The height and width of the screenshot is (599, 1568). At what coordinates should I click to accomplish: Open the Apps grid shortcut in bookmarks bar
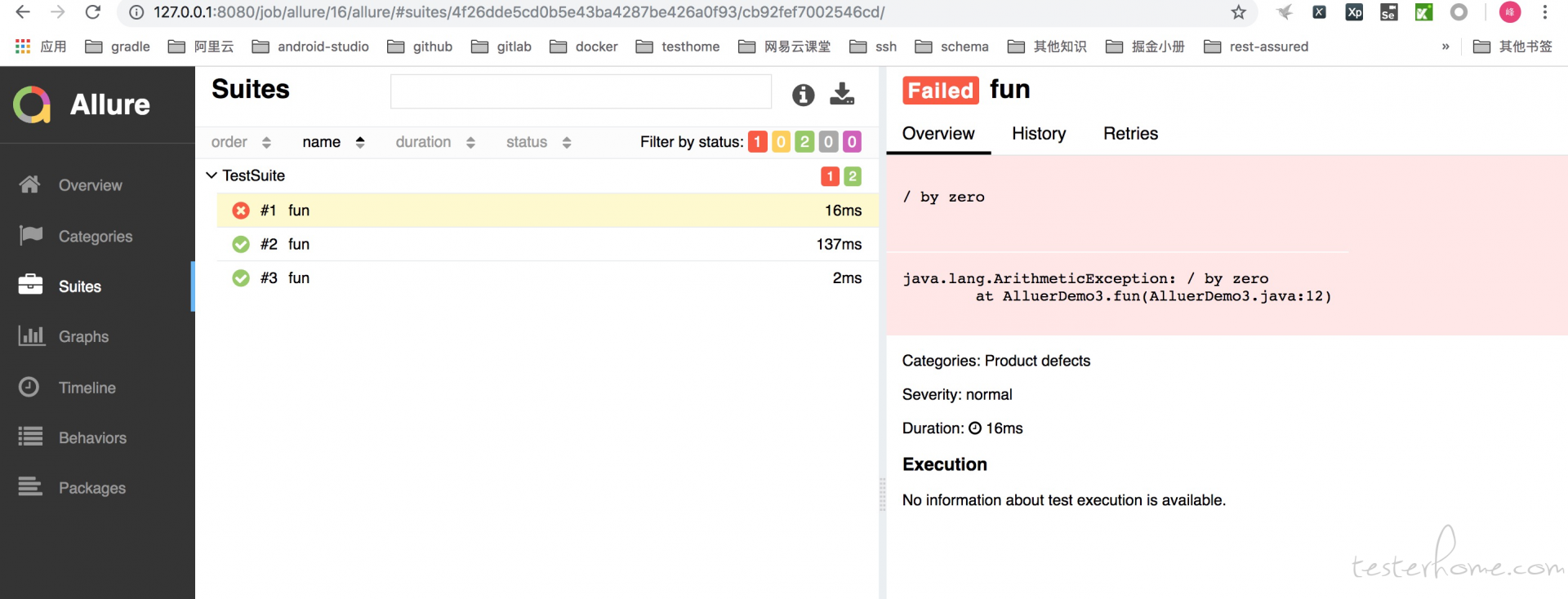tap(23, 47)
